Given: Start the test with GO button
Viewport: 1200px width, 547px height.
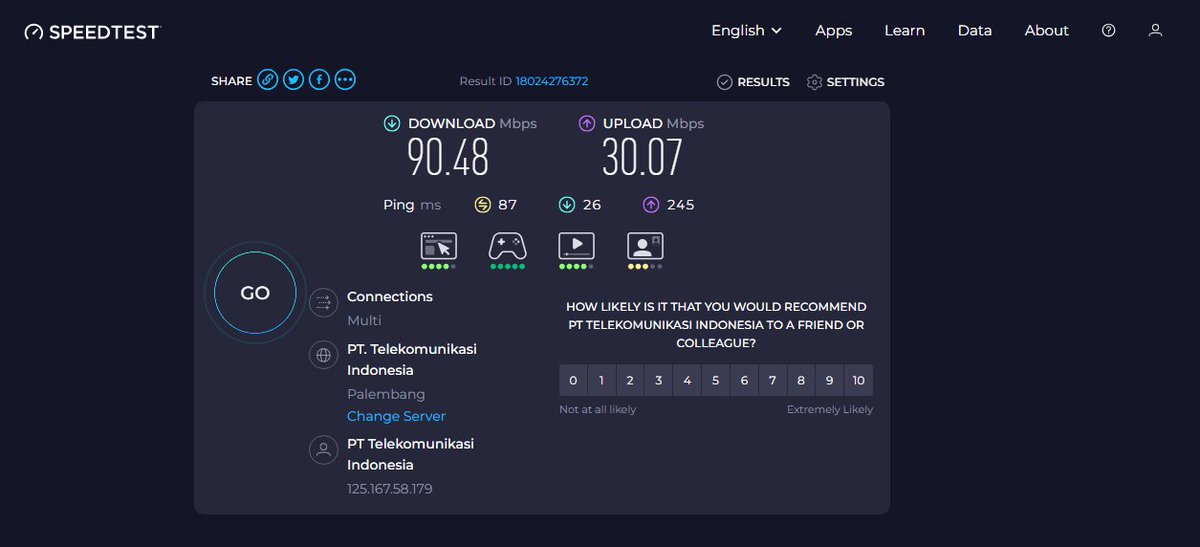Looking at the screenshot, I should point(255,293).
